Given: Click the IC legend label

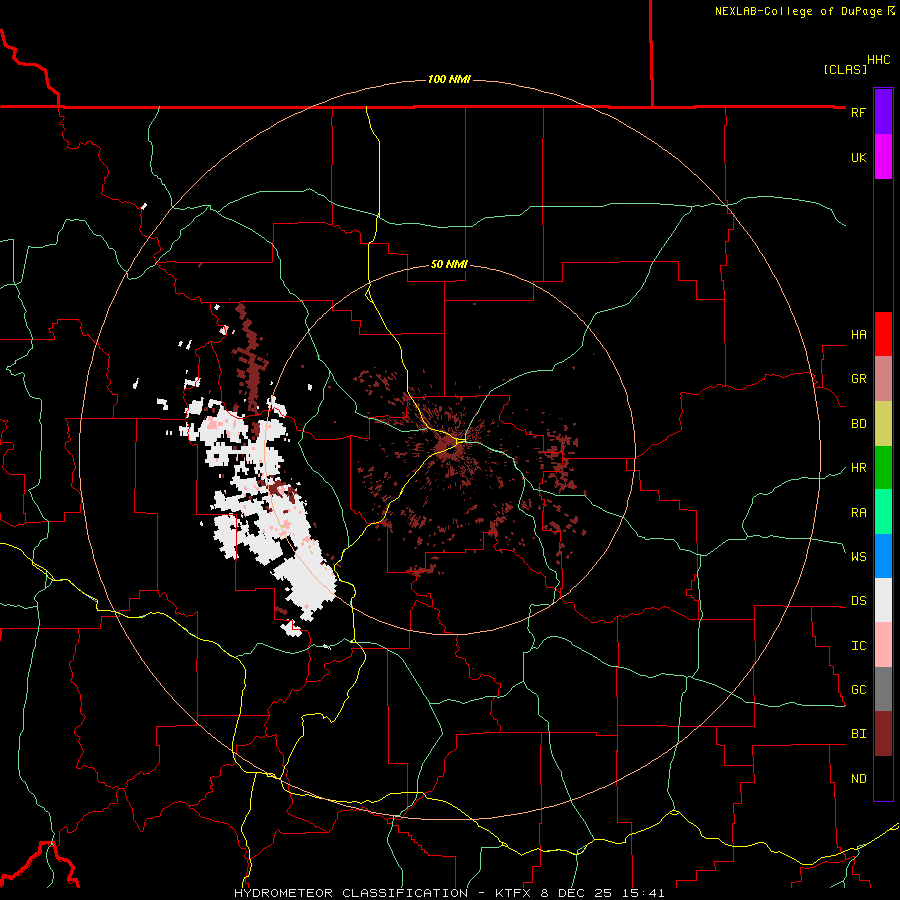Looking at the screenshot, I should [x=858, y=645].
